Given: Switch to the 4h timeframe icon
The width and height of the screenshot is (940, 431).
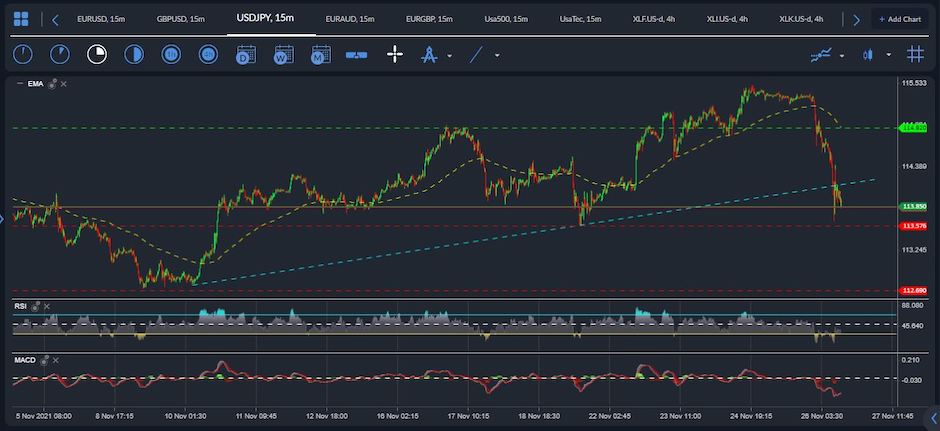Looking at the screenshot, I should click(x=209, y=55).
